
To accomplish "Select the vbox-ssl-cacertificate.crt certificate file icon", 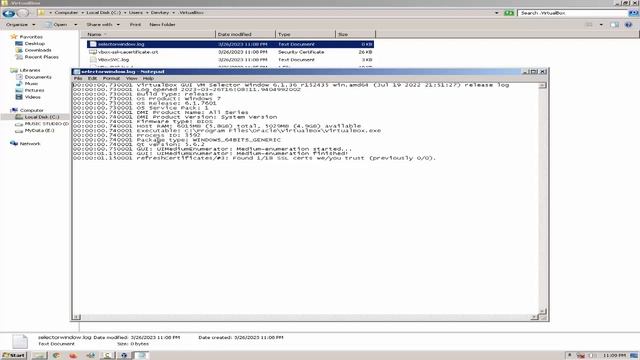I will [x=93, y=52].
